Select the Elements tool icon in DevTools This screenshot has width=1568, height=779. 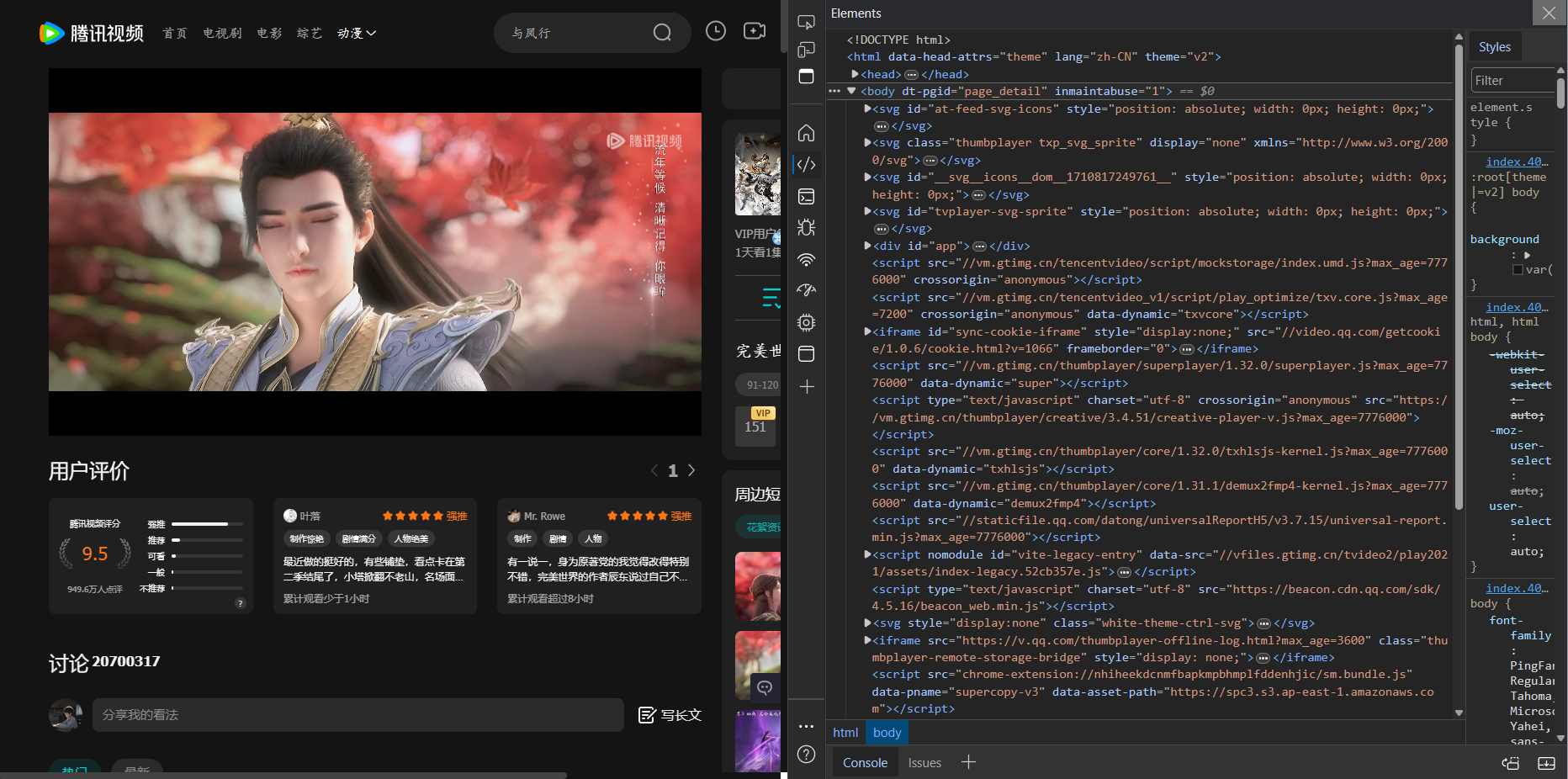(806, 164)
